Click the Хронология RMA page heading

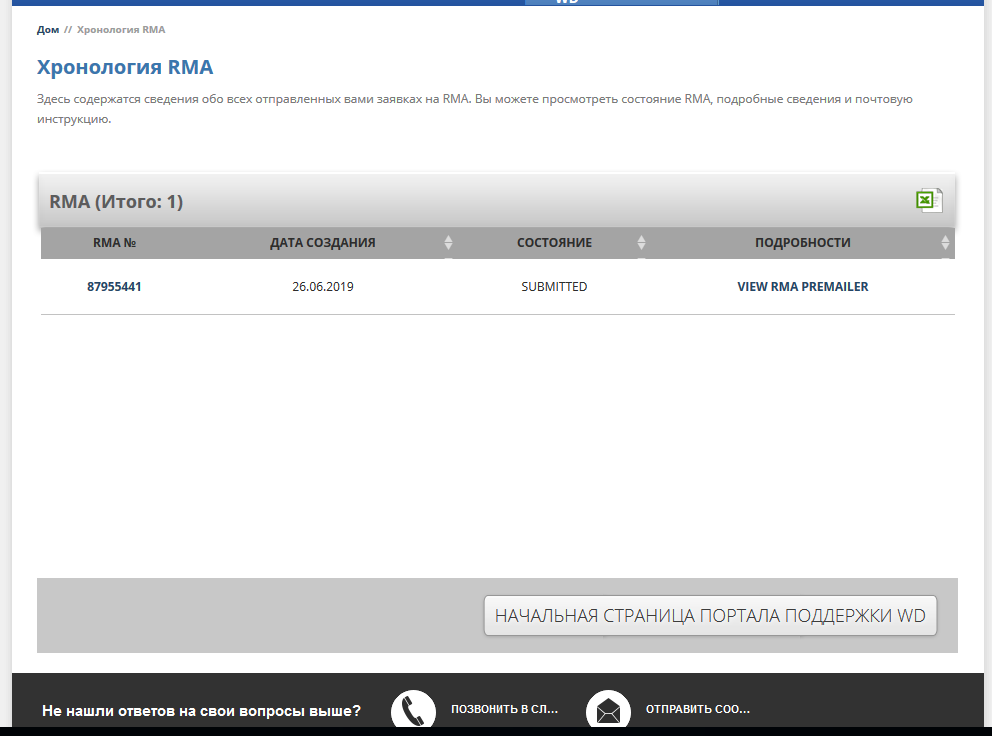[x=125, y=67]
